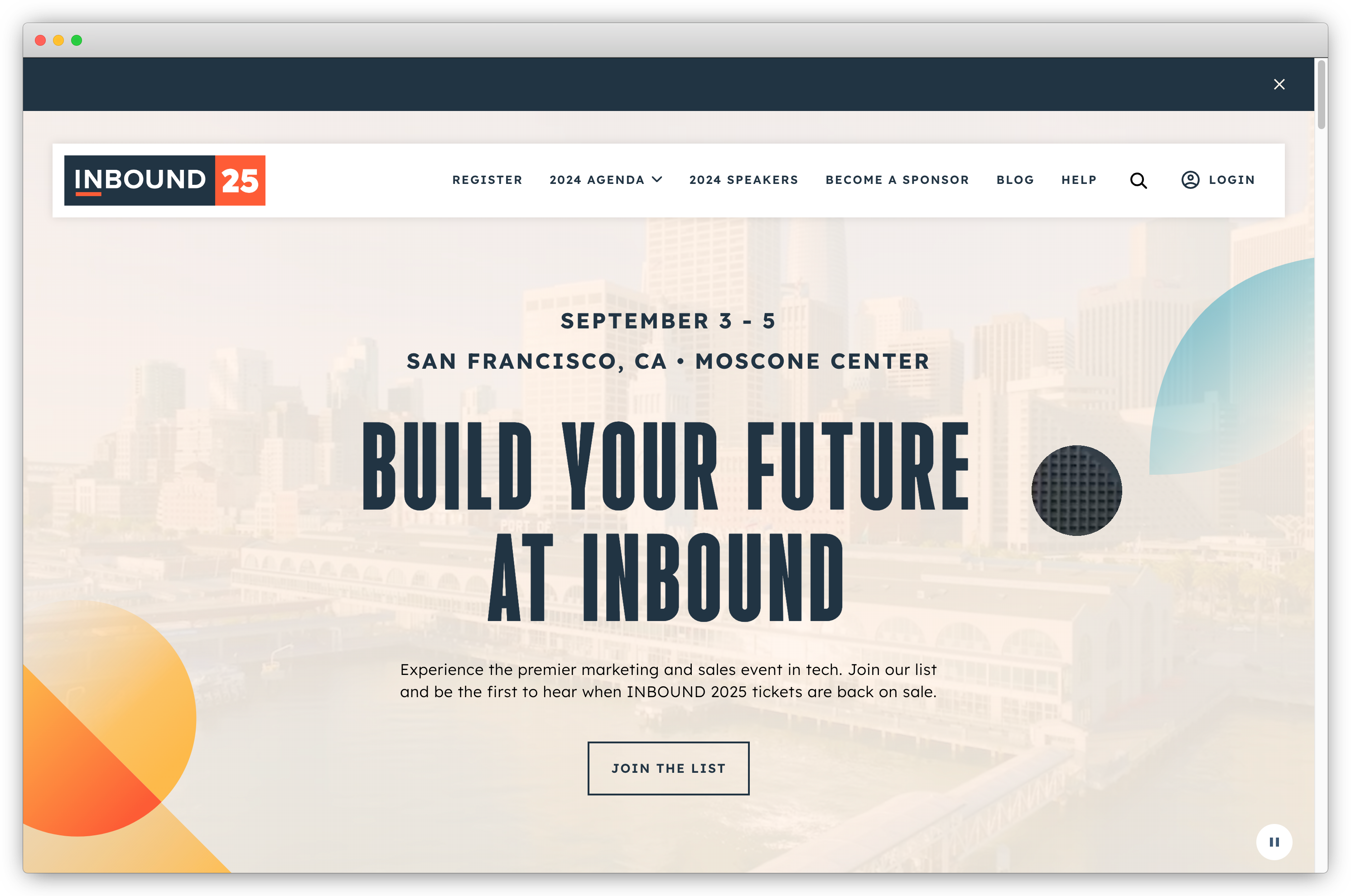Click the close banner X icon

coord(1279,84)
